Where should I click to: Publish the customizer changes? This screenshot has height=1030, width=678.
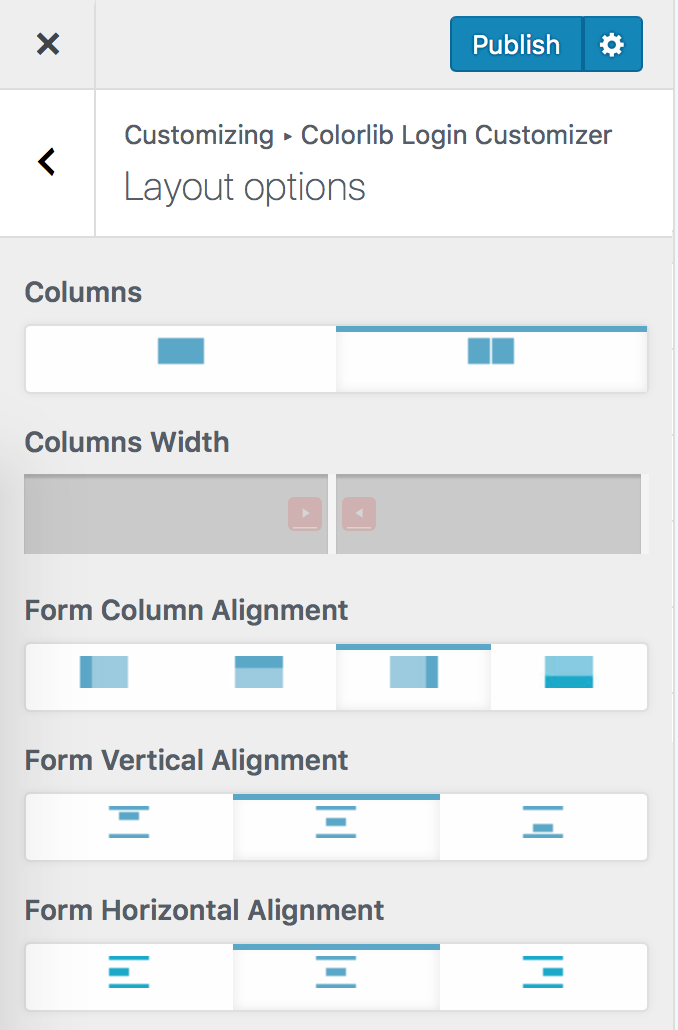click(x=516, y=44)
